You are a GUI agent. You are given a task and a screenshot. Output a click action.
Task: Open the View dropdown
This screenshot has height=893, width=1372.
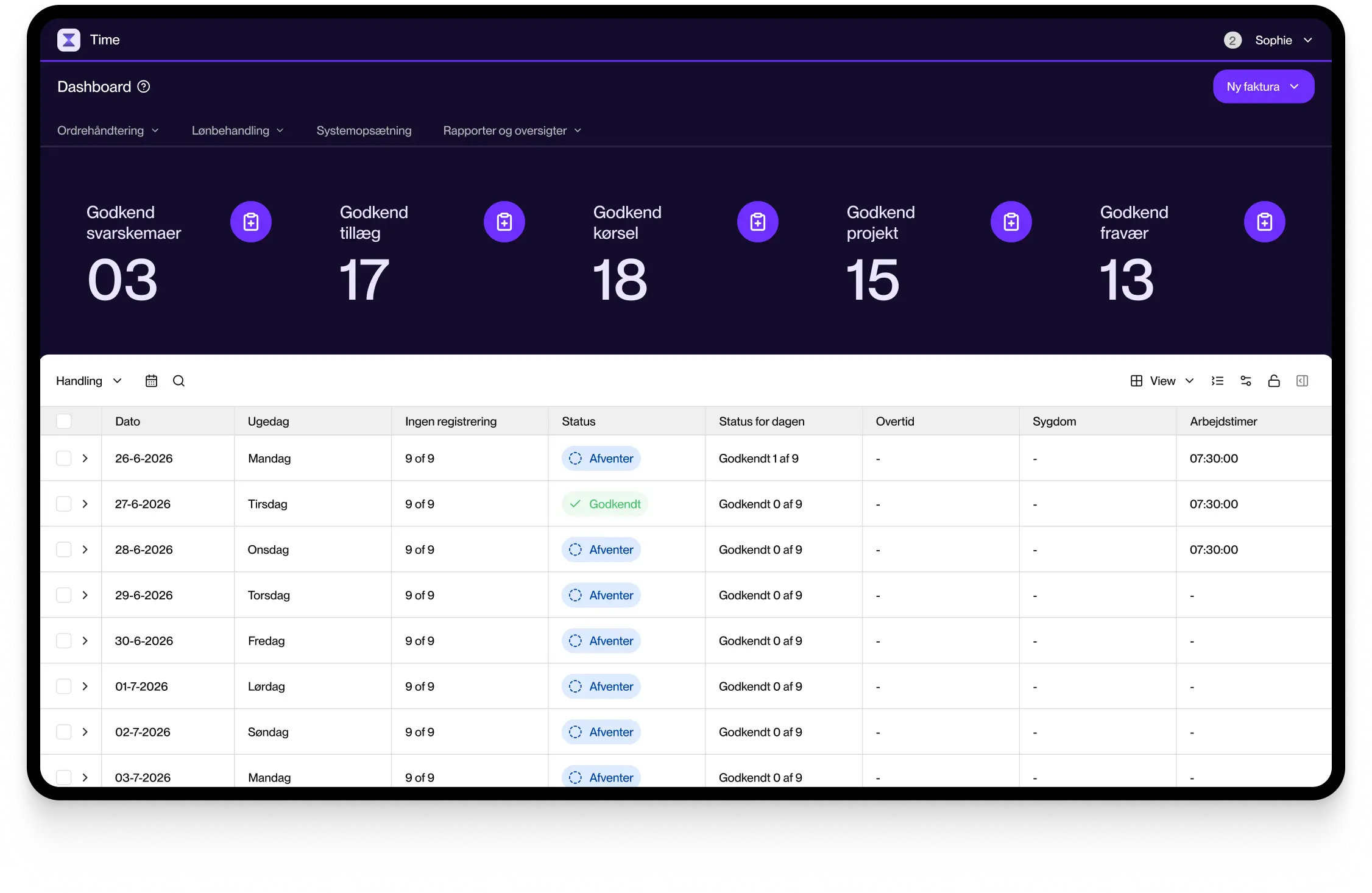click(1162, 381)
